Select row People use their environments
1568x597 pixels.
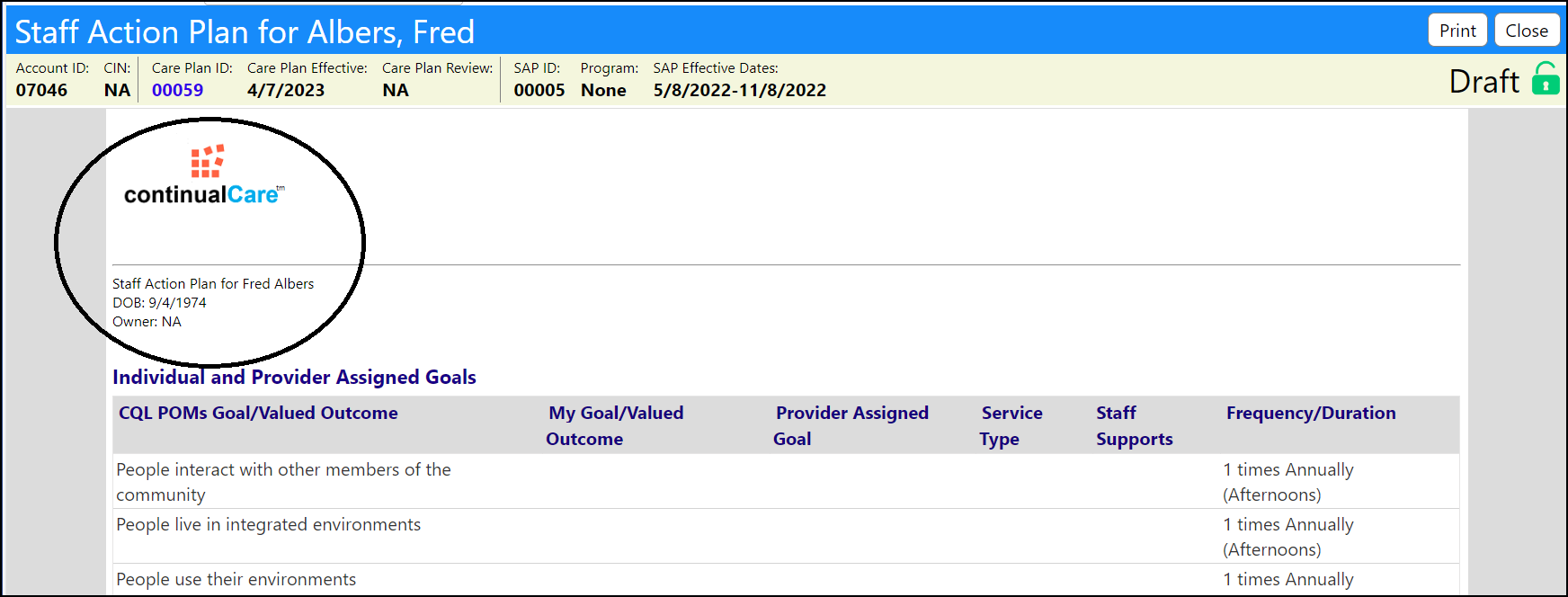point(786,579)
